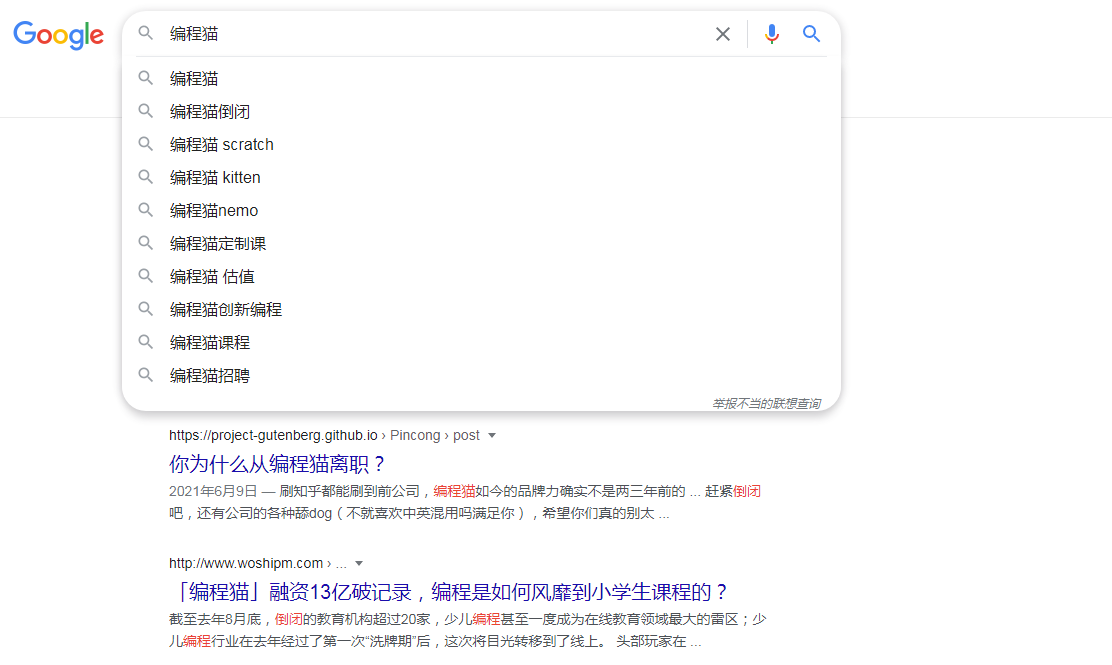Click magnifier icon beside 编程猫nemo
1112x665 pixels.
(145, 210)
